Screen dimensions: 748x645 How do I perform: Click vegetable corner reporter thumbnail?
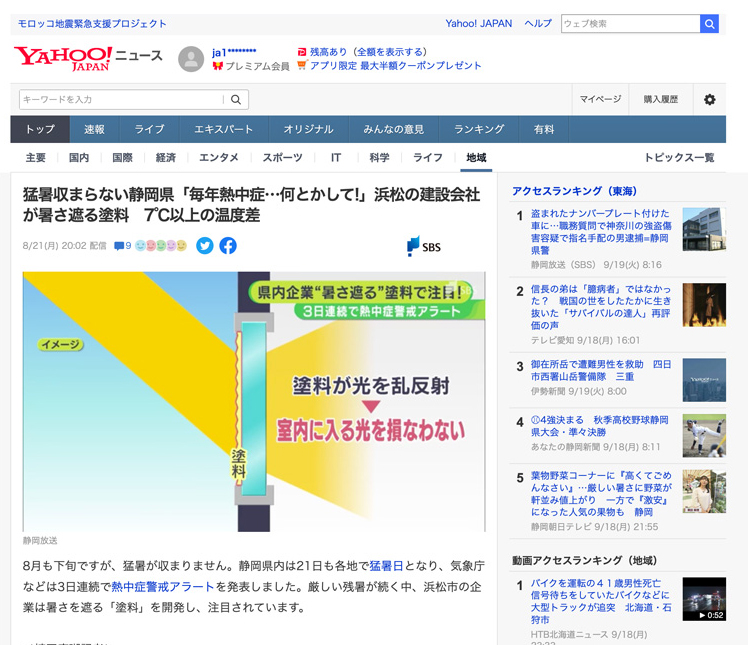pos(704,491)
